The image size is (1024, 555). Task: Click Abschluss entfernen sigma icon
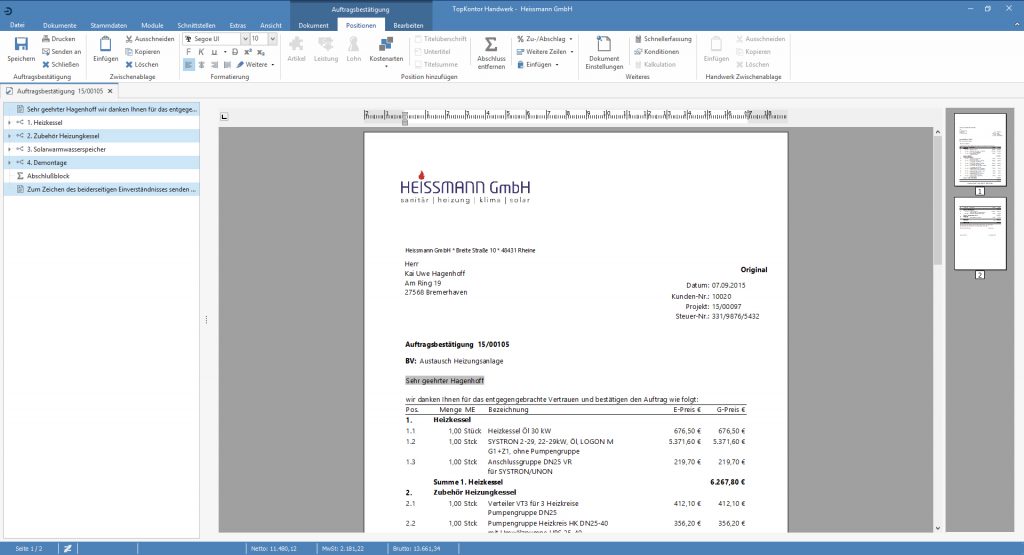490,44
